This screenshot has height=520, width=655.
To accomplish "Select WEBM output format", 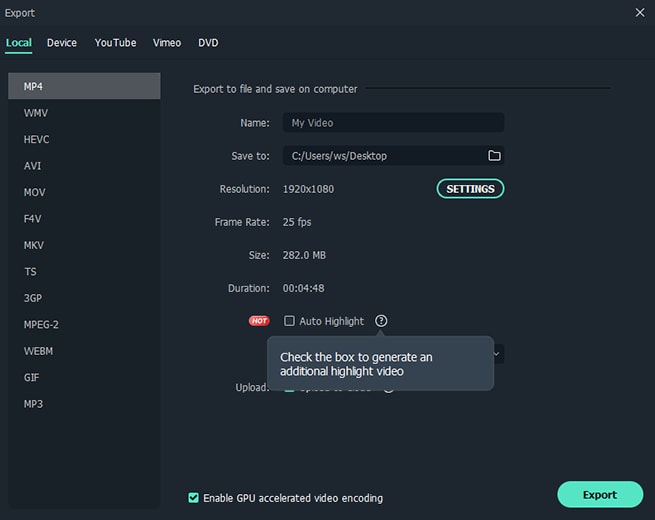I will point(84,351).
